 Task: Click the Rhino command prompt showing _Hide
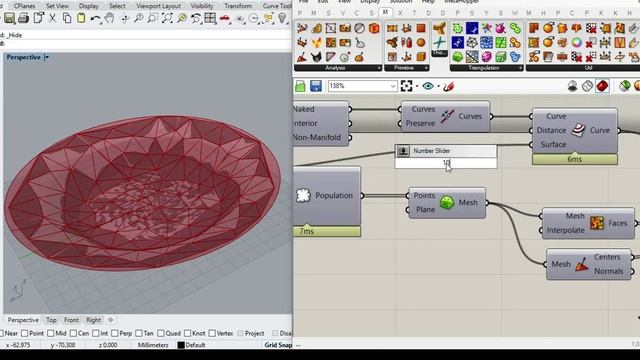[x=146, y=35]
